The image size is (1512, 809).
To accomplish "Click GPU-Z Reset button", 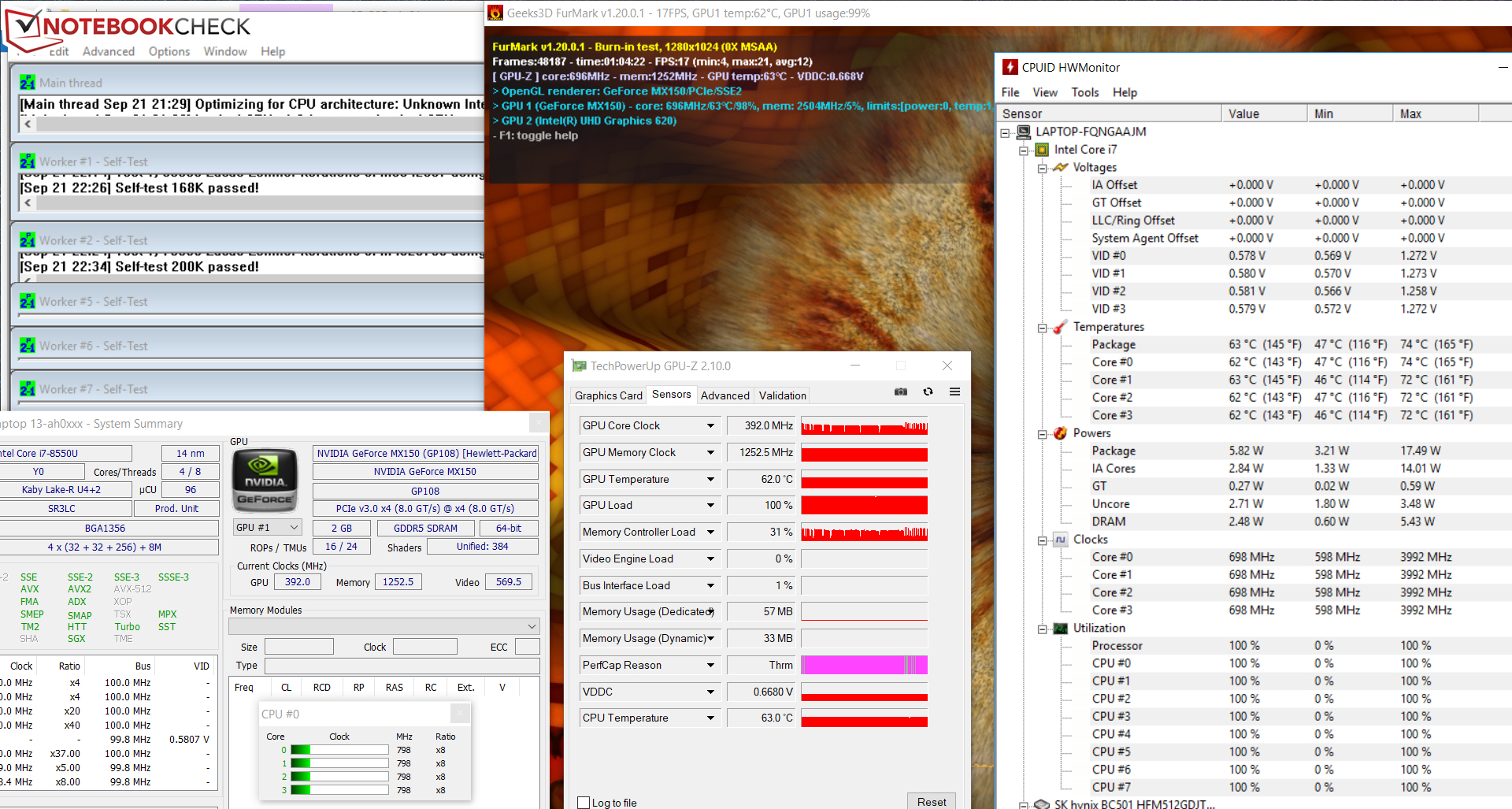I will [x=932, y=801].
